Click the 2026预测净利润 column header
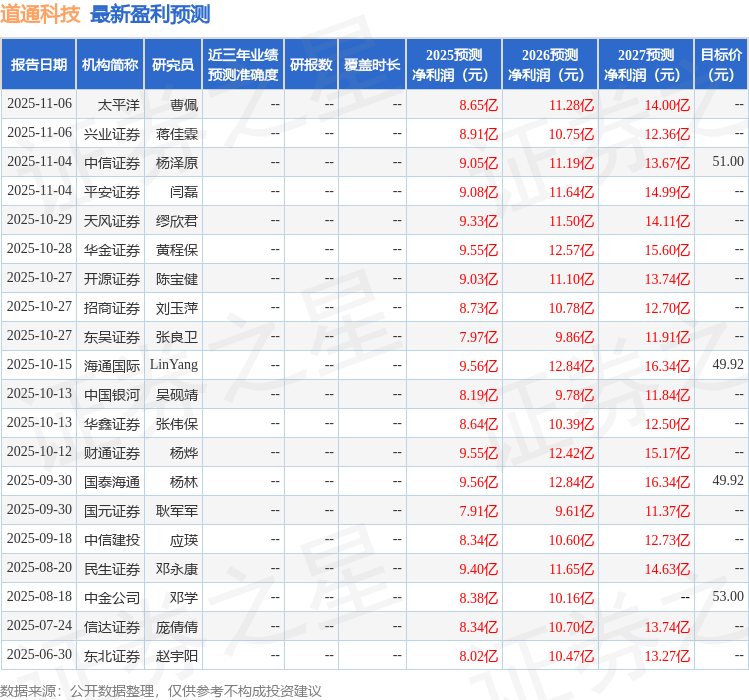The height and width of the screenshot is (700, 749). (550, 65)
